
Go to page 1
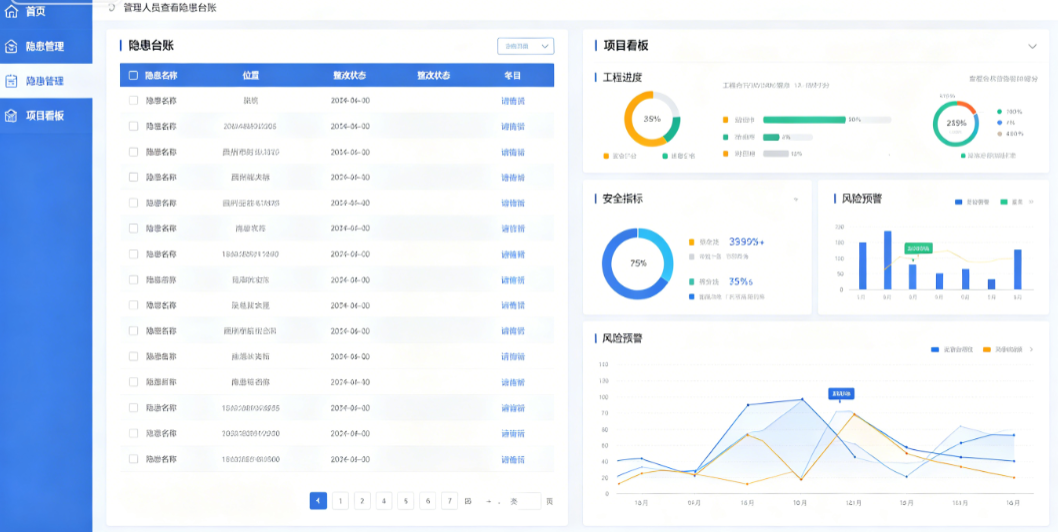click(x=341, y=500)
